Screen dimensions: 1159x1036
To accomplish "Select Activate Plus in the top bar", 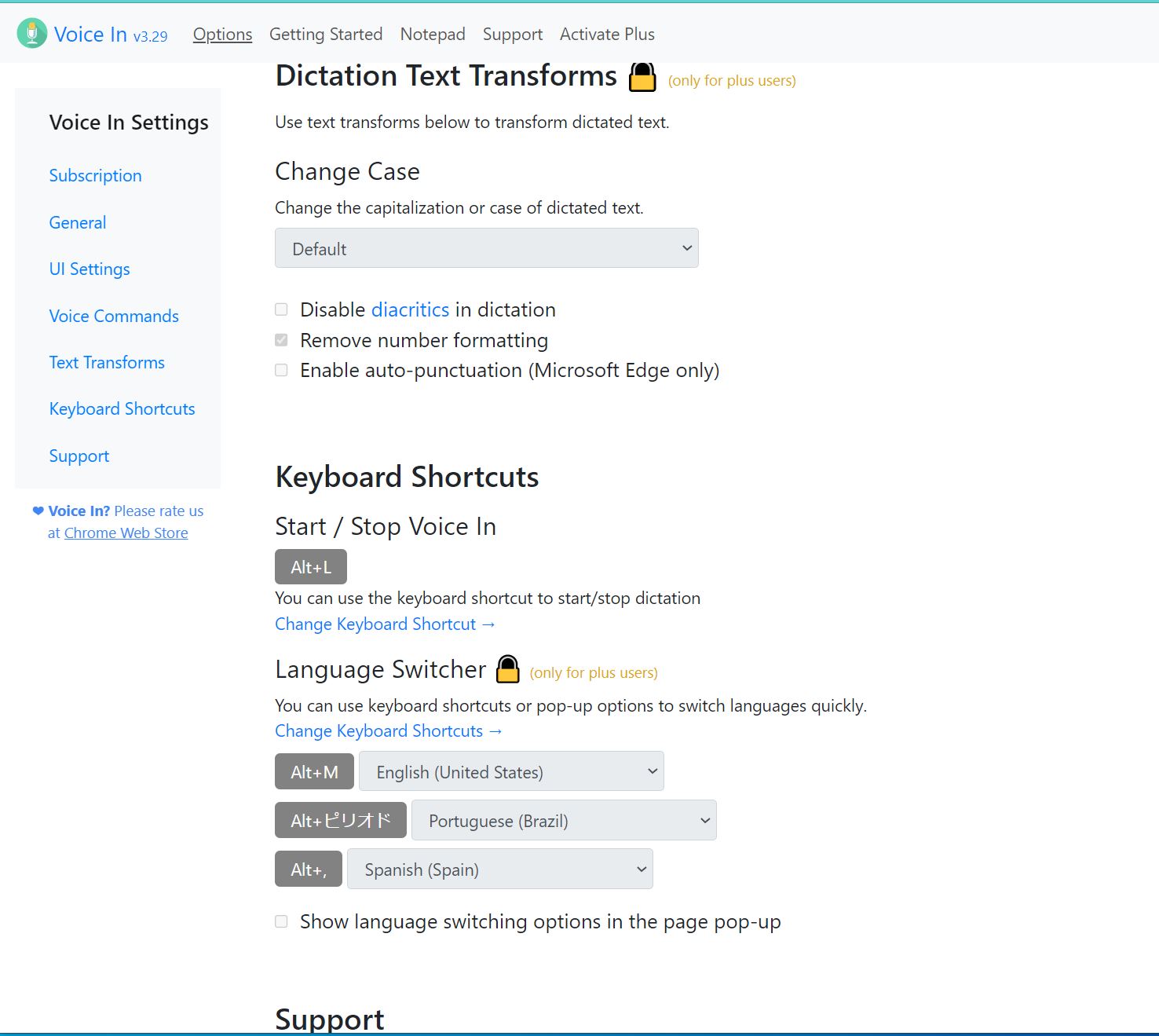I will point(607,35).
